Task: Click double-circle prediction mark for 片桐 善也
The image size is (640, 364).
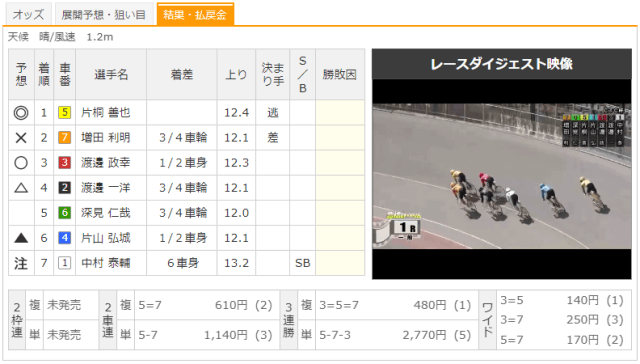Action: point(21,113)
